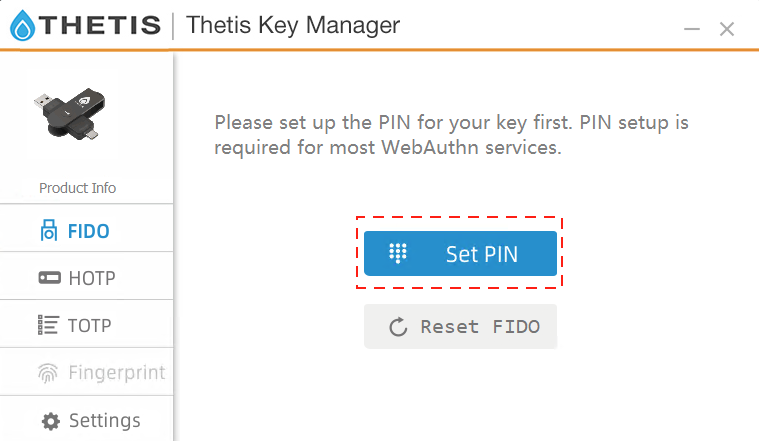
Task: Click the Fingerprint icon in sidebar
Action: (48, 373)
